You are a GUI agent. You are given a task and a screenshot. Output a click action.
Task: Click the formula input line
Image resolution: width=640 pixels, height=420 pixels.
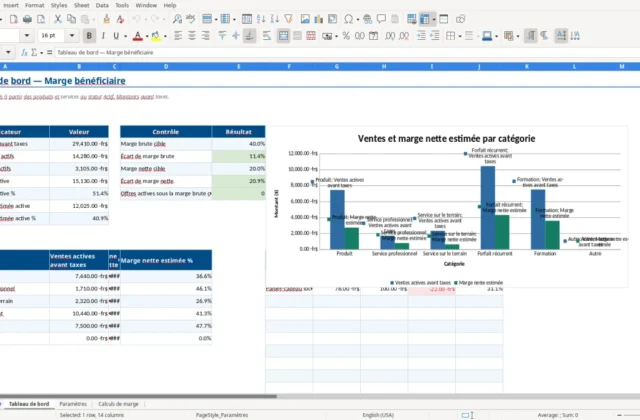(x=347, y=52)
